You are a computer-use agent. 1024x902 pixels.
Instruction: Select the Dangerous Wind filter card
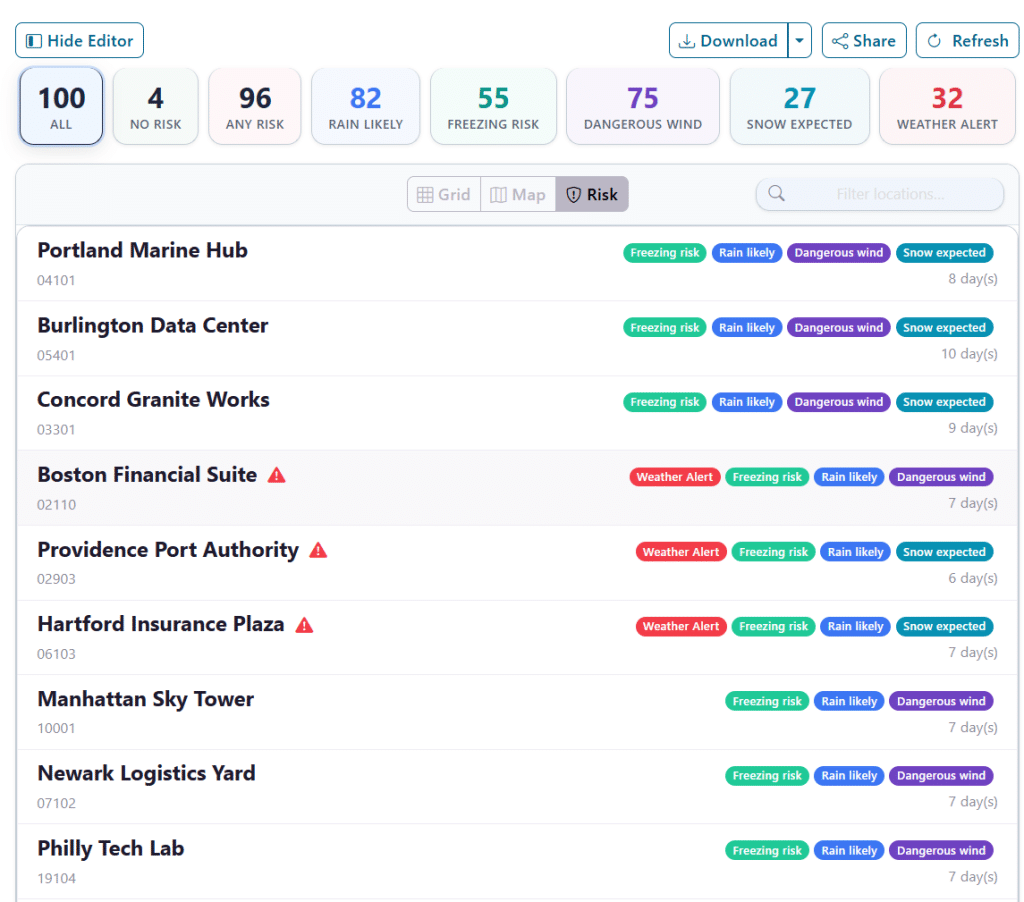(x=643, y=106)
